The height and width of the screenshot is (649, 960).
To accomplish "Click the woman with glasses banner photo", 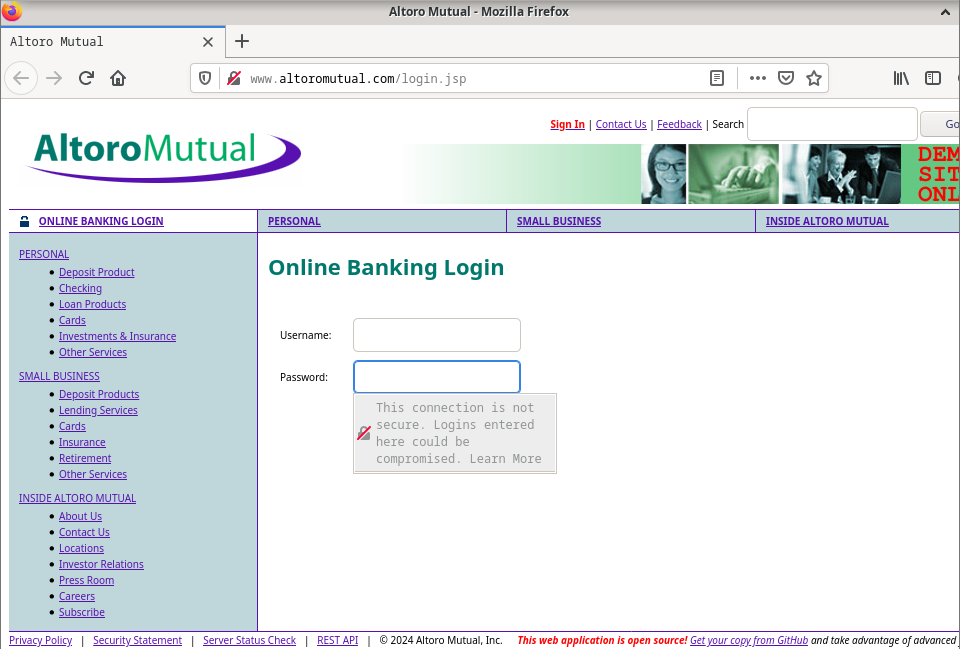I will coord(664,174).
